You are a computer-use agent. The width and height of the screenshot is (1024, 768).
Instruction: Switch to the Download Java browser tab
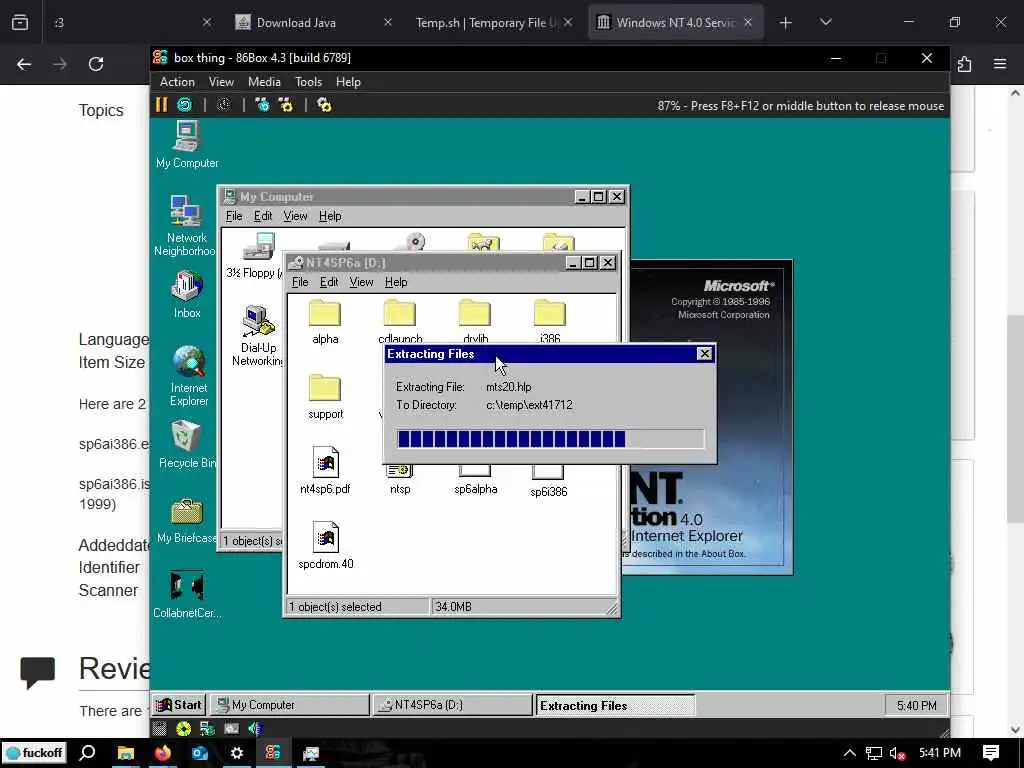pyautogui.click(x=313, y=22)
